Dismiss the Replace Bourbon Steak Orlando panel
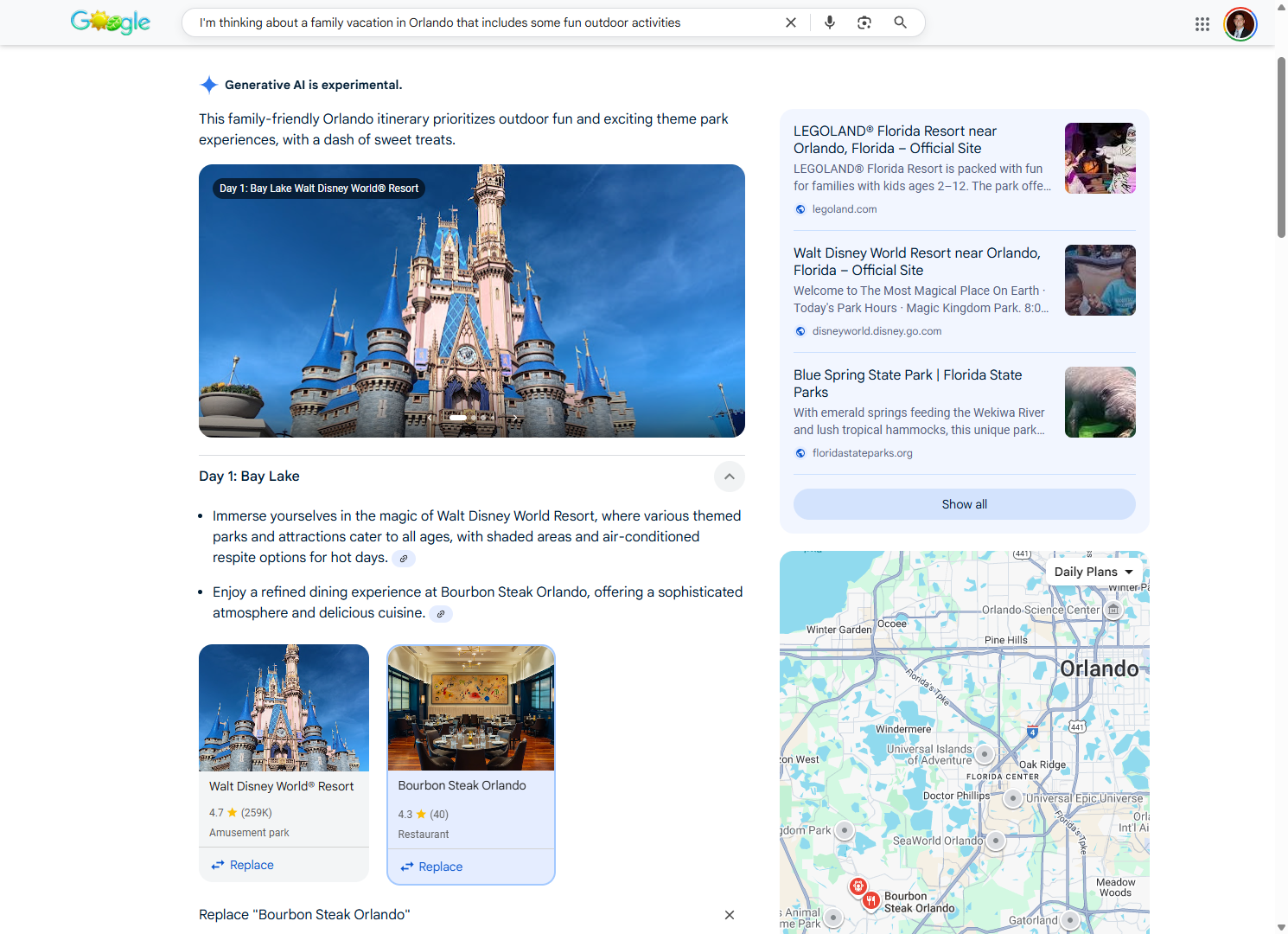Screen dimensions: 1288x934 (x=729, y=914)
